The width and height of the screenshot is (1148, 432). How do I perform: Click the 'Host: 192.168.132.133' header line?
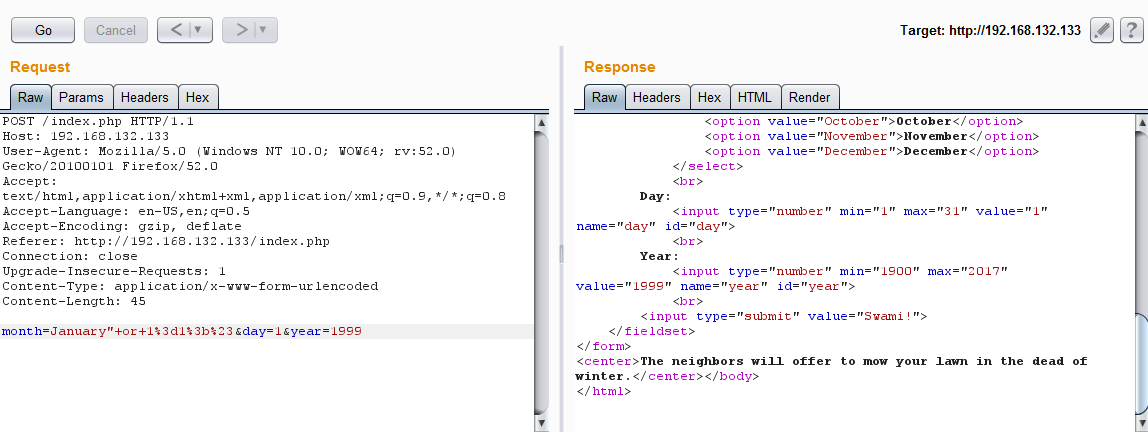coord(86,136)
